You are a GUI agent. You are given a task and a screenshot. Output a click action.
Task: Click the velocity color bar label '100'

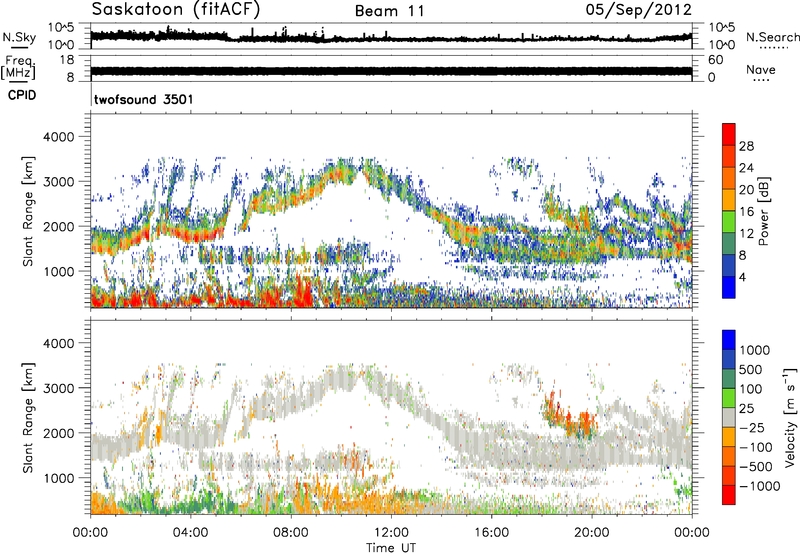[x=751, y=389]
